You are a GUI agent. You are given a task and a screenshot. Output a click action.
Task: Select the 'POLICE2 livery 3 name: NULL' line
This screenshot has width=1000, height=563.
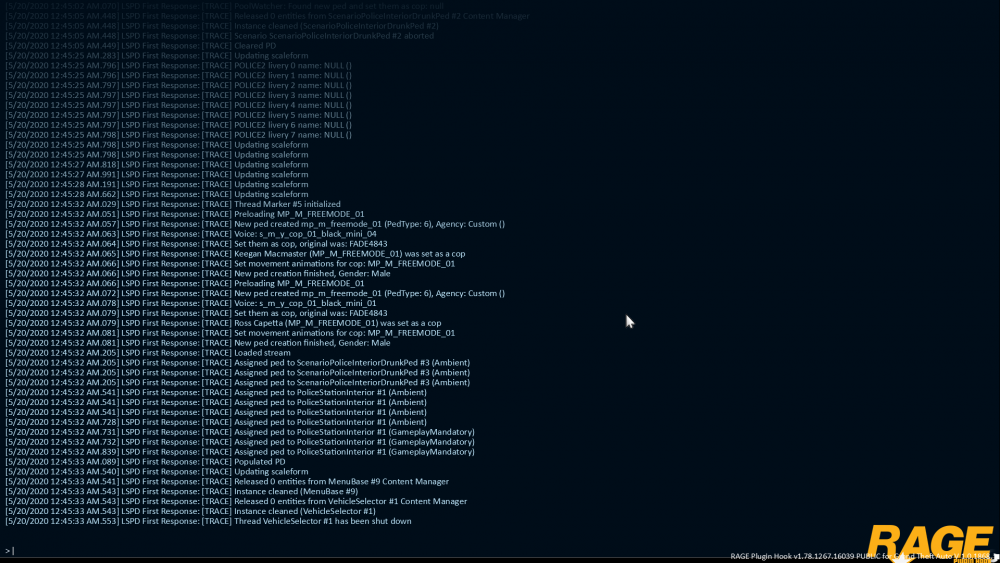(179, 95)
